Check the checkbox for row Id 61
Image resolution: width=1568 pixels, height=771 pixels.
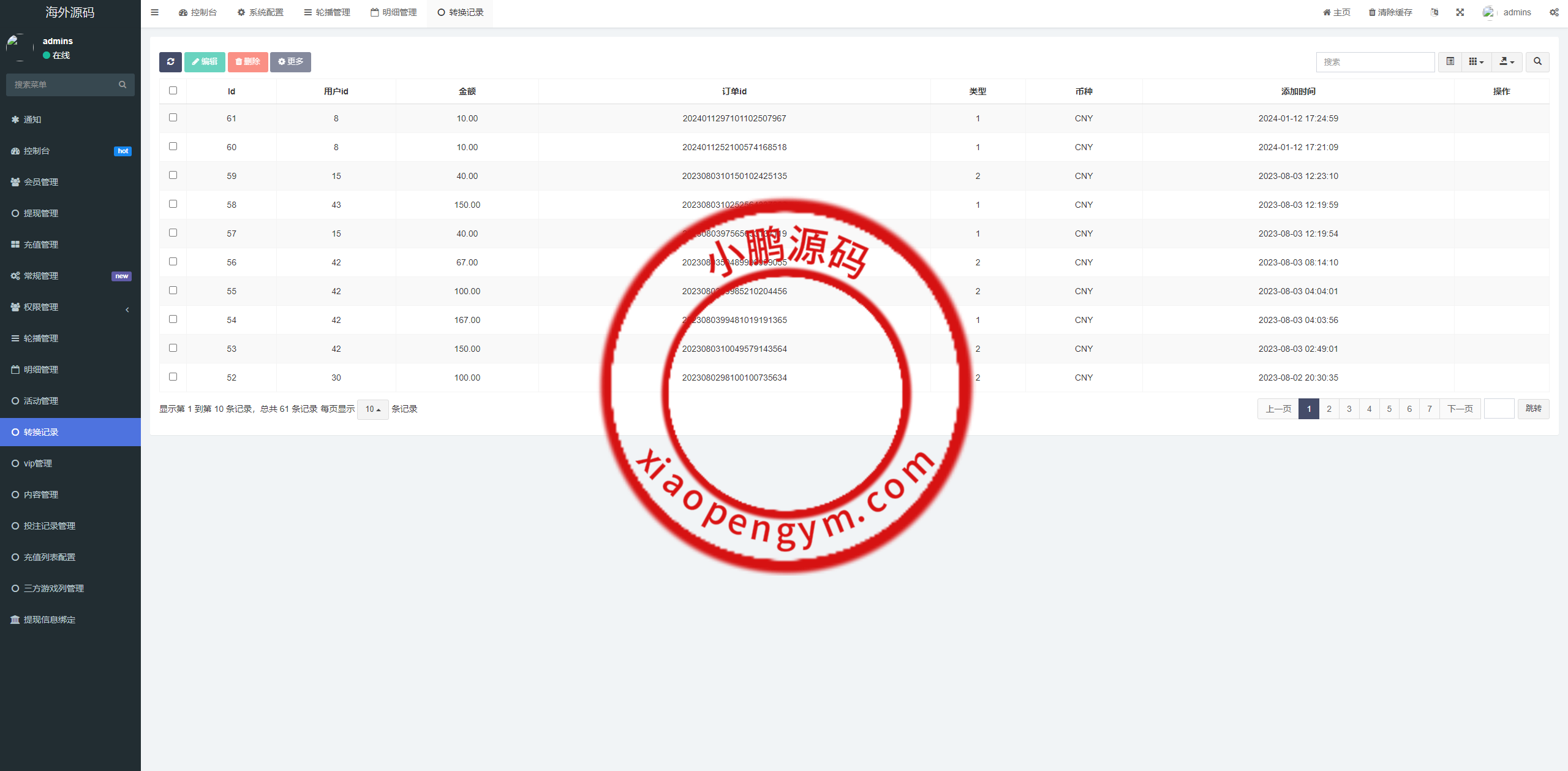[x=173, y=118]
